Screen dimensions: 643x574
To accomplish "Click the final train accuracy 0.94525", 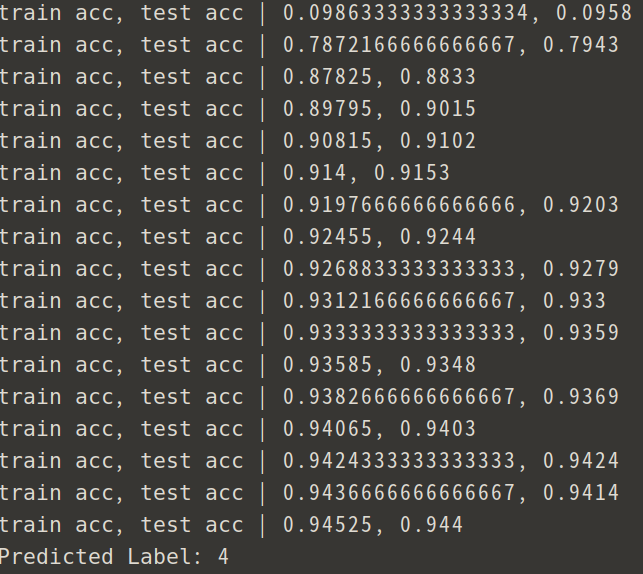I will coord(327,524).
